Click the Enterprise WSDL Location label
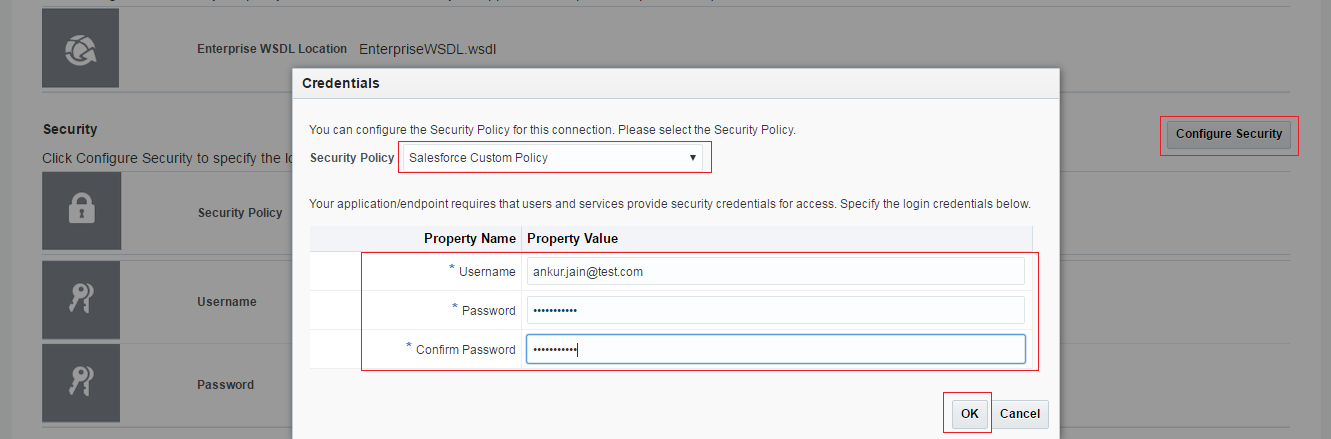The width and height of the screenshot is (1331, 439). pyautogui.click(x=272, y=48)
